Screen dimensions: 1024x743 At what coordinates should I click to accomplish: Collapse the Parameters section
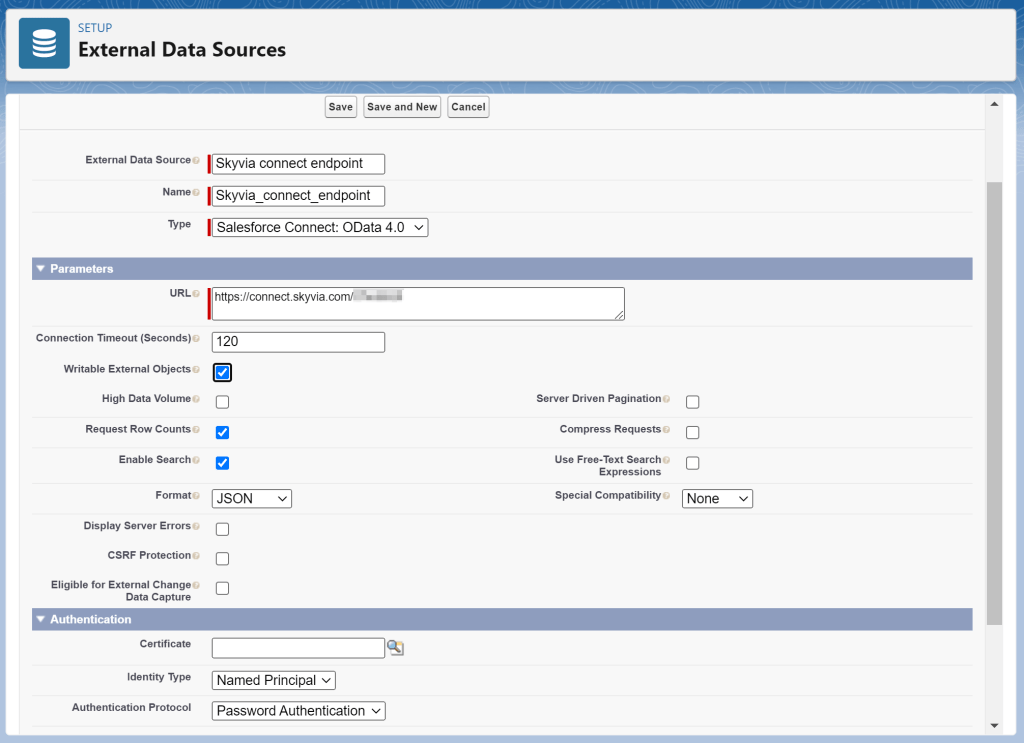40,268
